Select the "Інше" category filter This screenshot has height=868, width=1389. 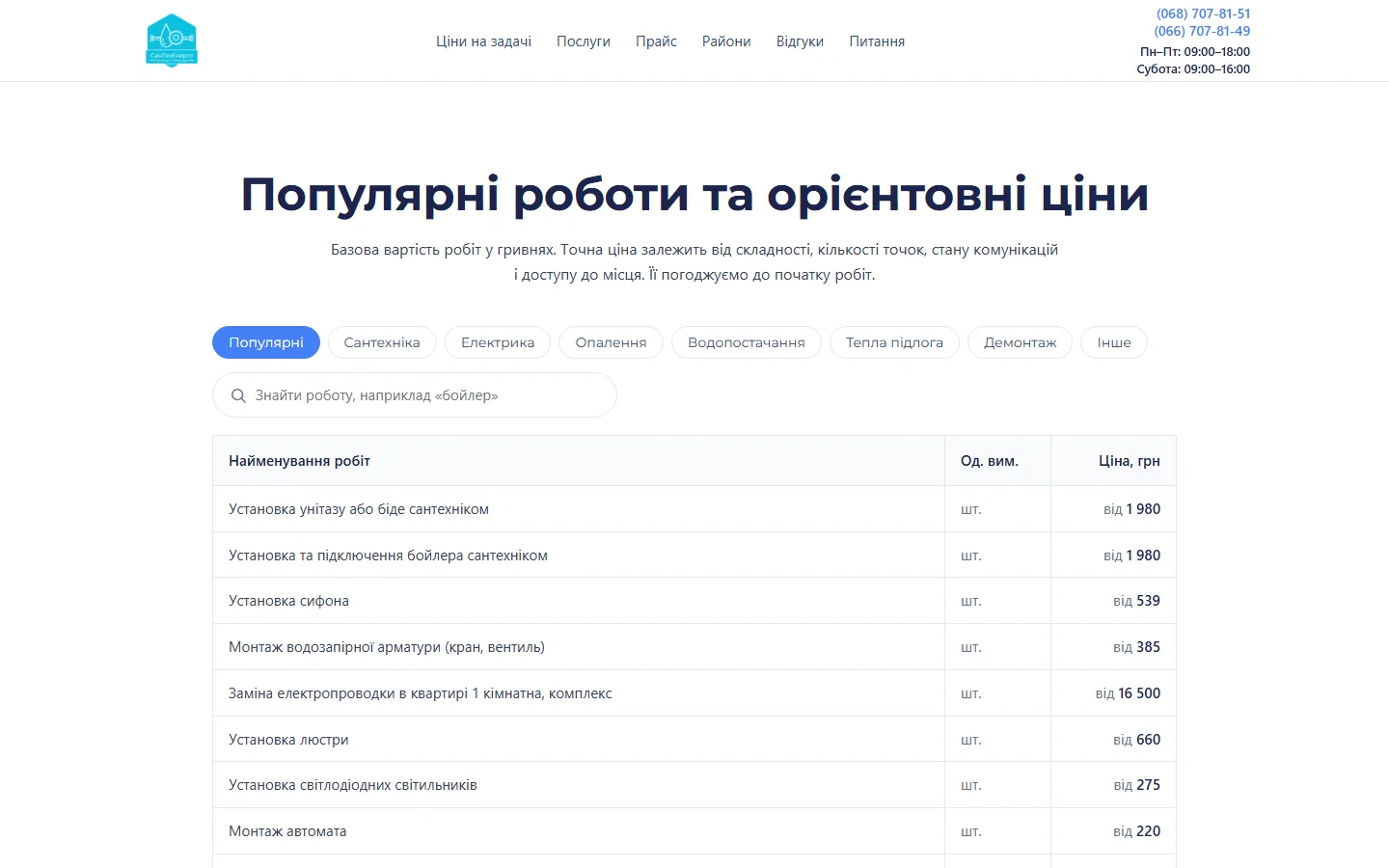click(1114, 342)
